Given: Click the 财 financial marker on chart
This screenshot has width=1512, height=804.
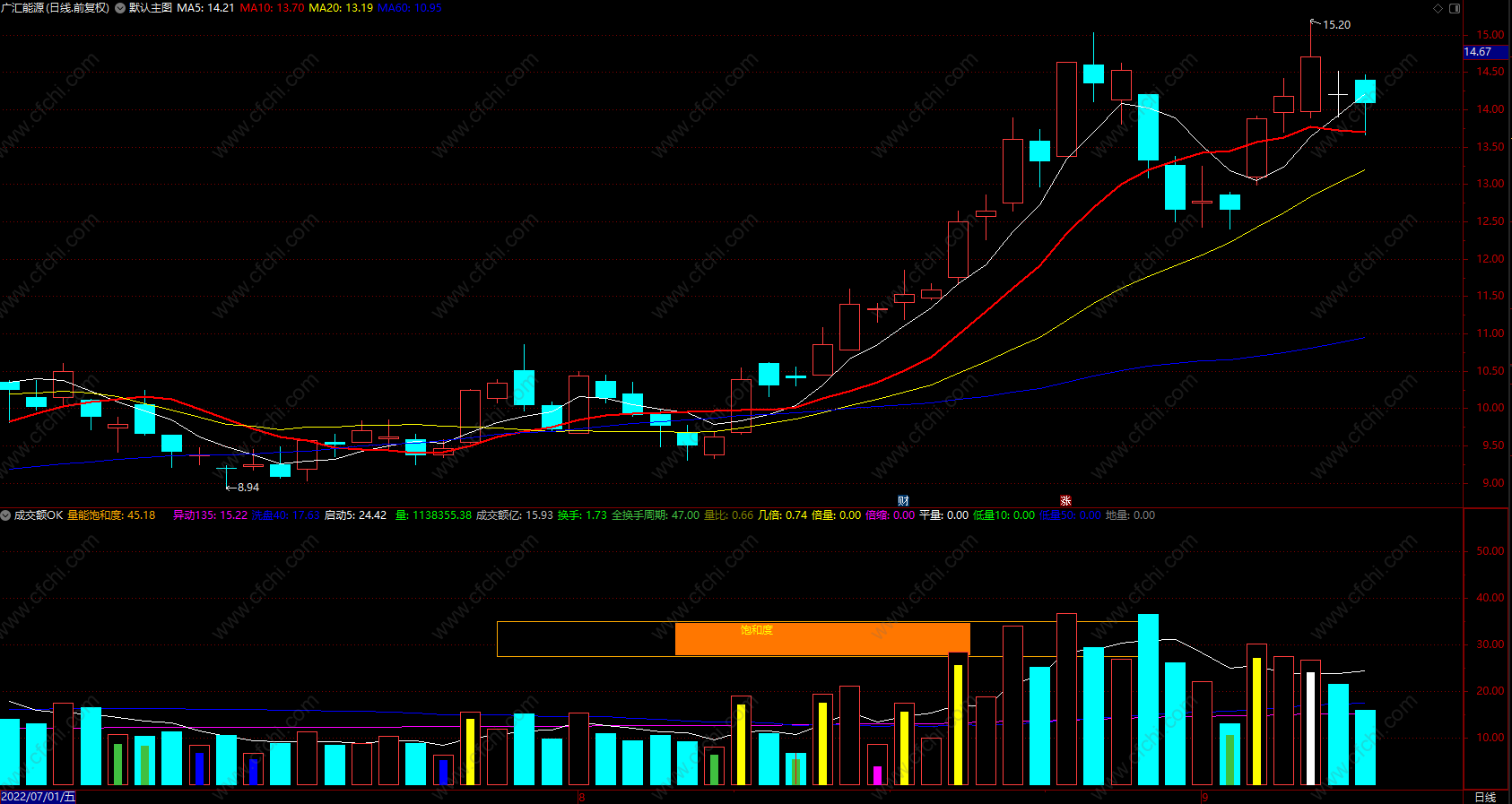Looking at the screenshot, I should tap(903, 501).
